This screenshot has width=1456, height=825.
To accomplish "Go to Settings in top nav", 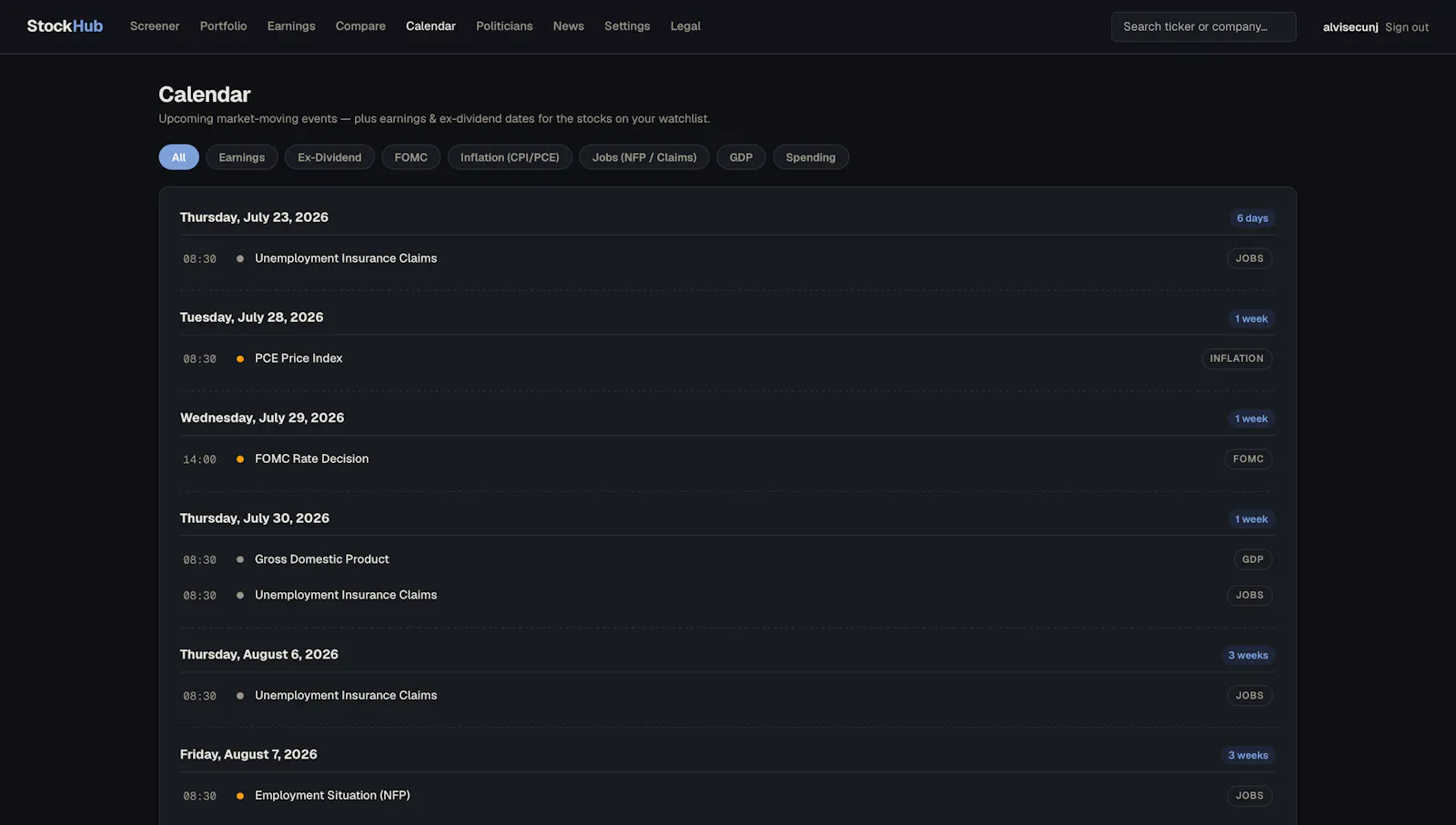I will point(627,26).
